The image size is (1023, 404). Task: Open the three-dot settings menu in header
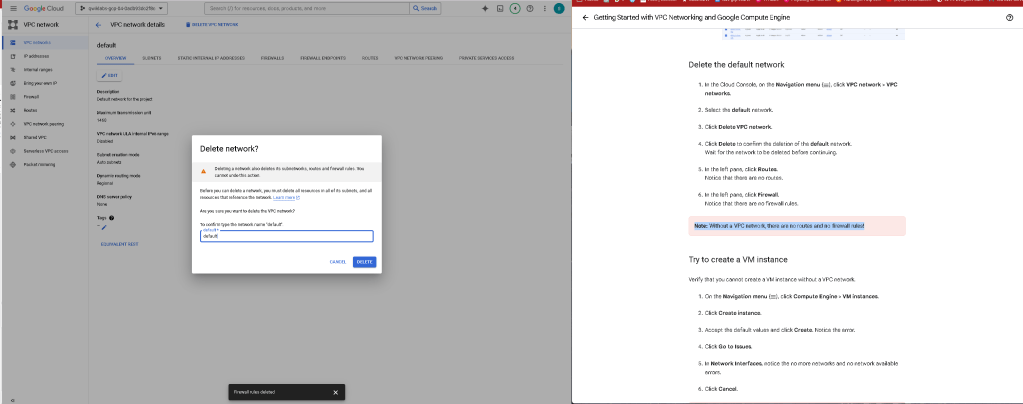[544, 8]
